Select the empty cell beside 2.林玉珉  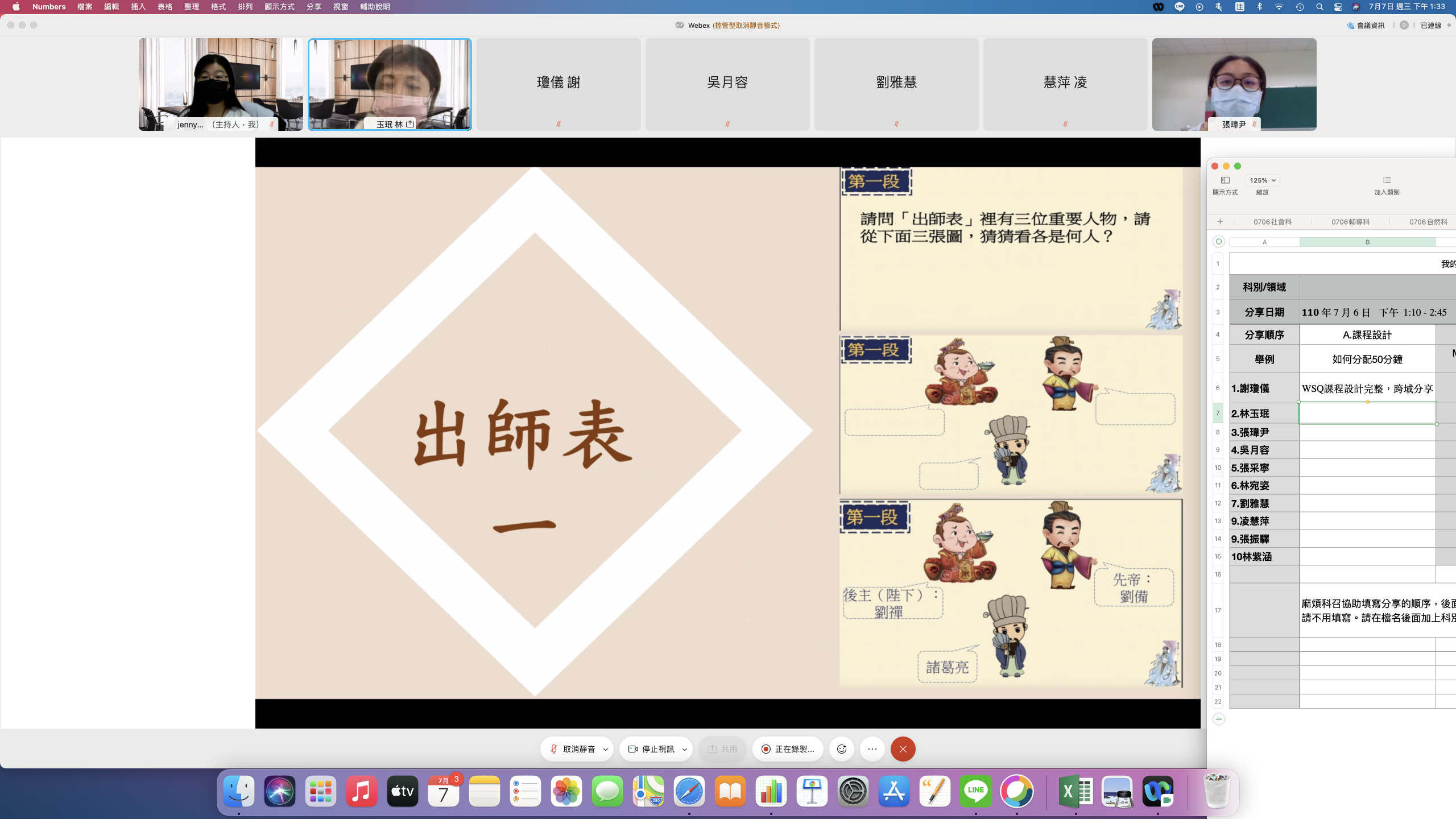(x=1367, y=413)
